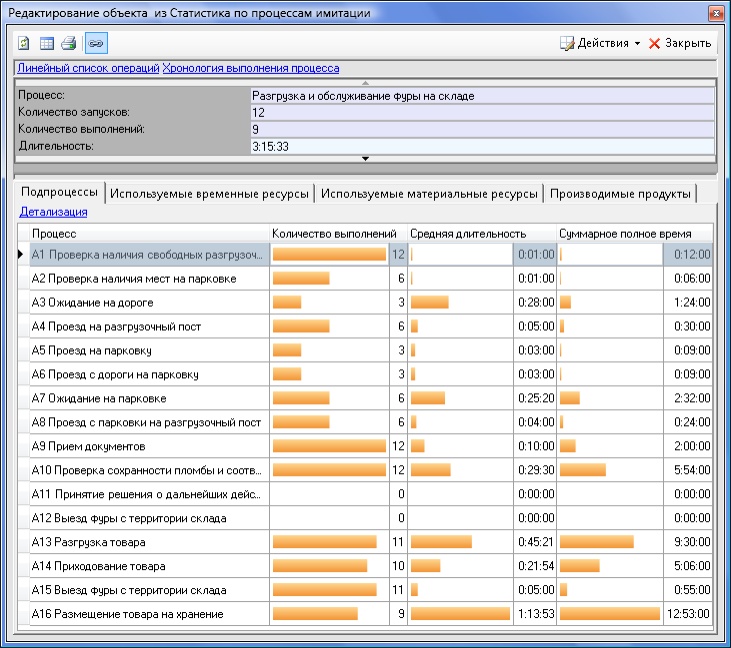Click the Закрыть button with red X
This screenshot has height=648, width=731.
680,43
